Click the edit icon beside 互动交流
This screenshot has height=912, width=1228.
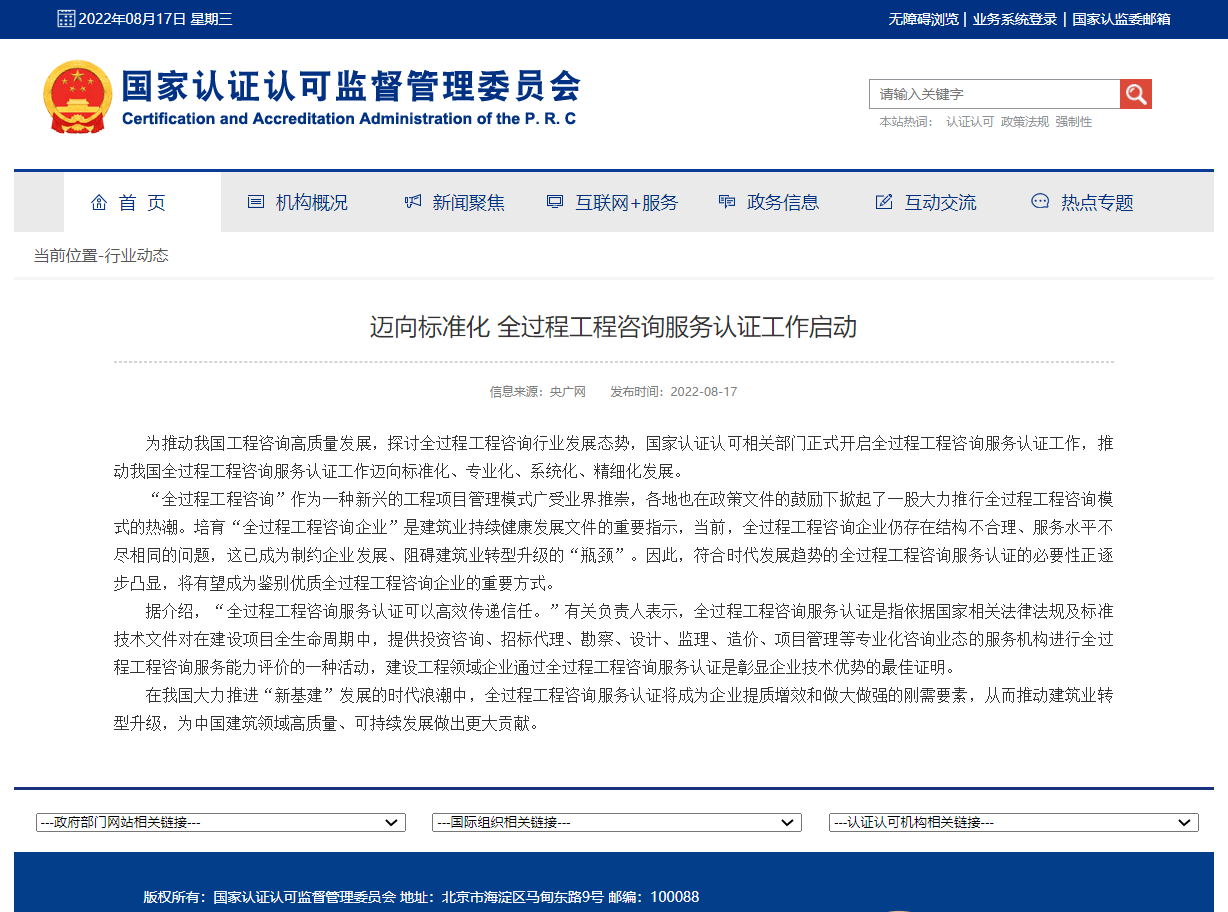pos(884,202)
